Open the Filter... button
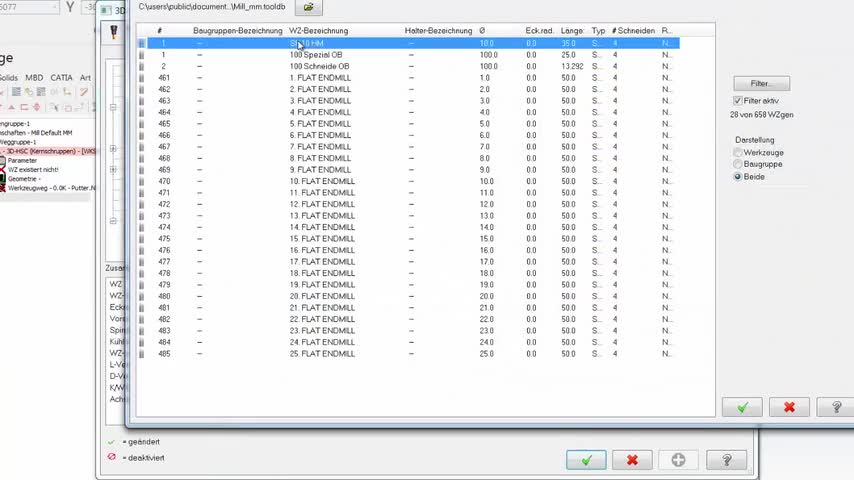The height and width of the screenshot is (480, 854). [761, 83]
